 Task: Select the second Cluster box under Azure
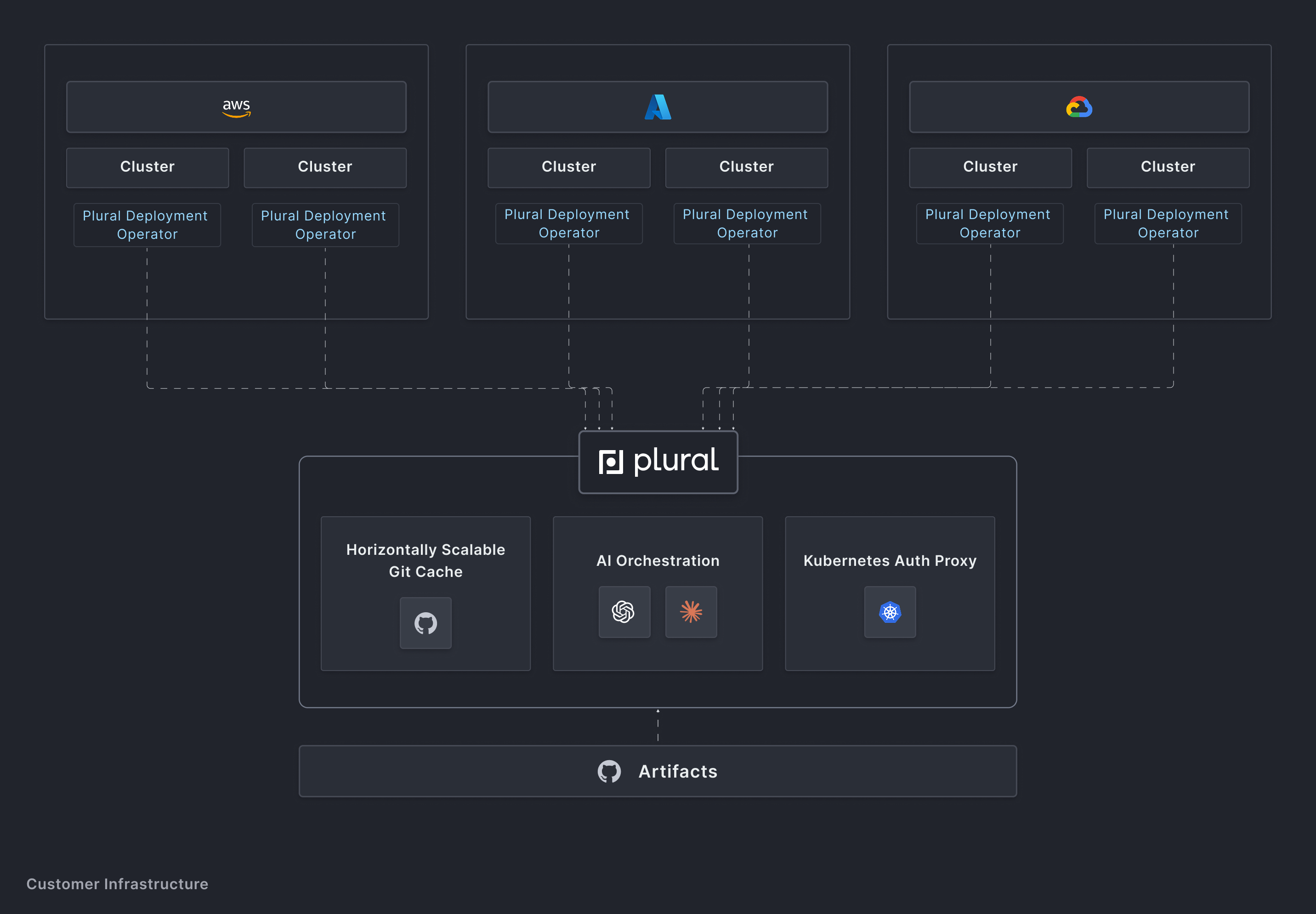(x=747, y=168)
